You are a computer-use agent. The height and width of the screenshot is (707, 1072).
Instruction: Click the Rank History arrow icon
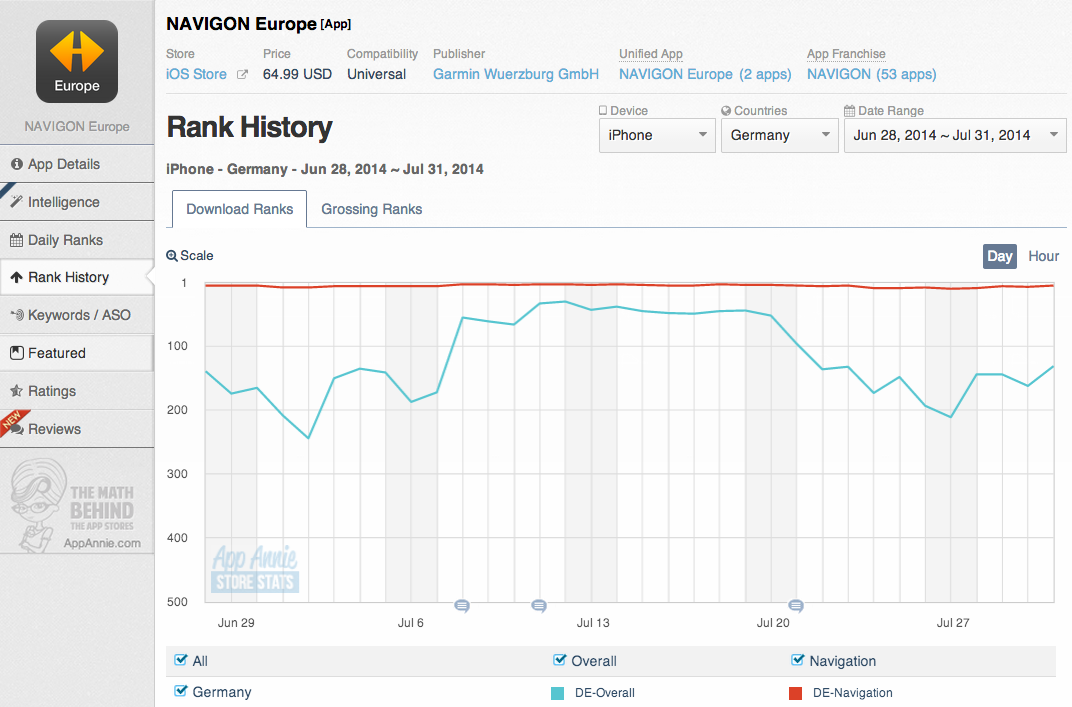16,278
